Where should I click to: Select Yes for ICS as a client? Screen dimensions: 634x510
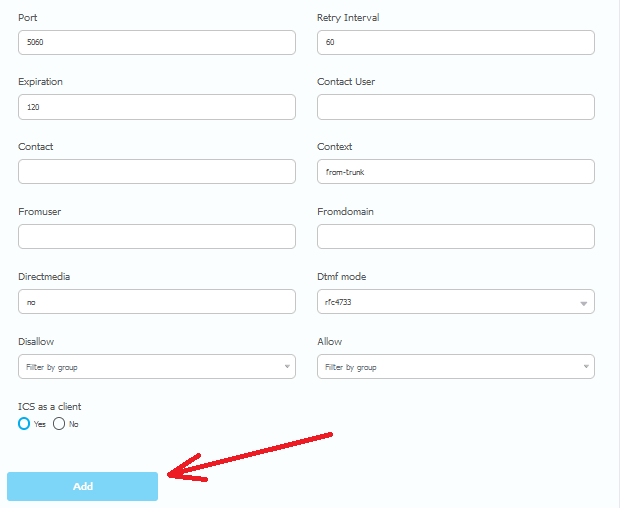pos(25,424)
